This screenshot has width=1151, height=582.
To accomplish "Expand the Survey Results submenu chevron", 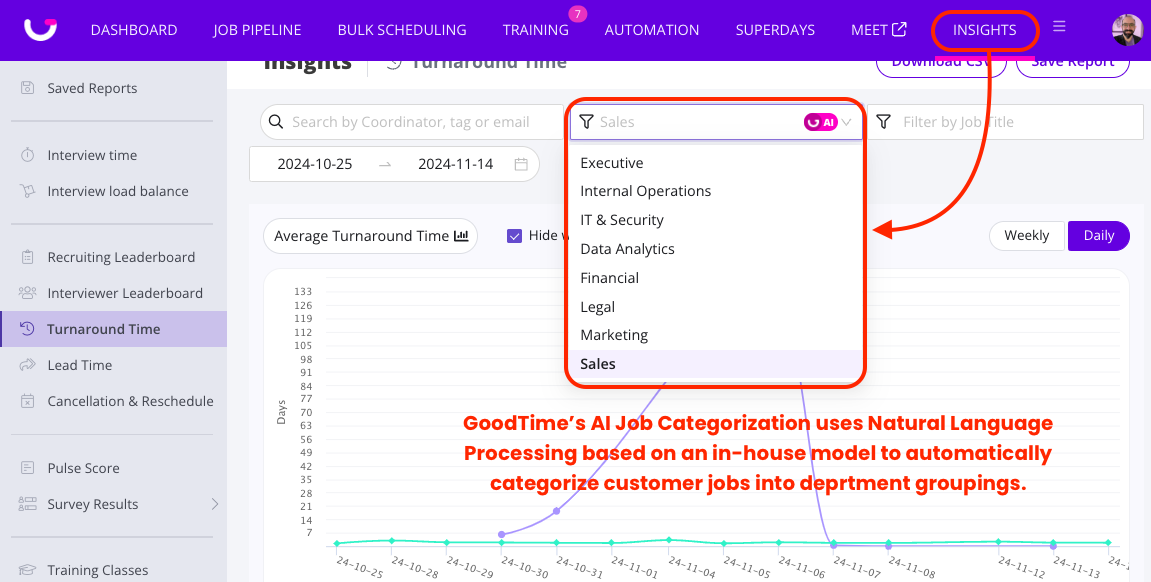I will coord(215,504).
